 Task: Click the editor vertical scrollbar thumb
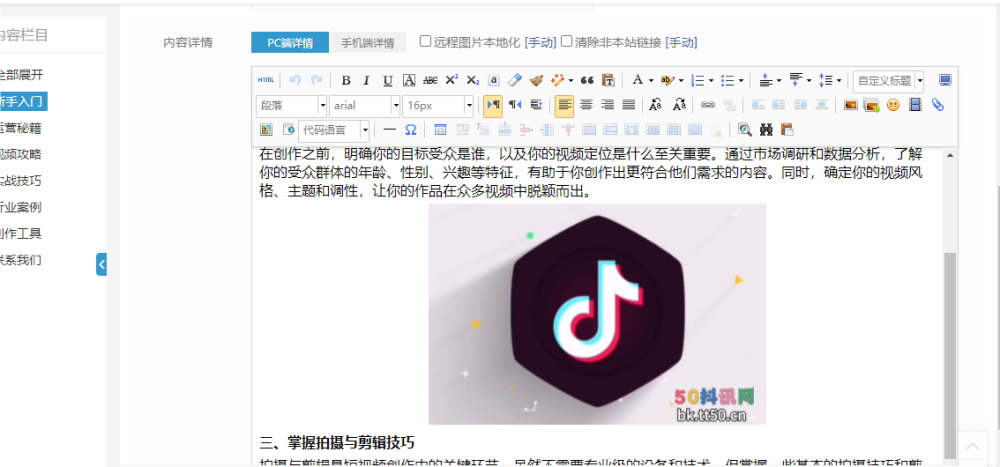click(x=950, y=354)
